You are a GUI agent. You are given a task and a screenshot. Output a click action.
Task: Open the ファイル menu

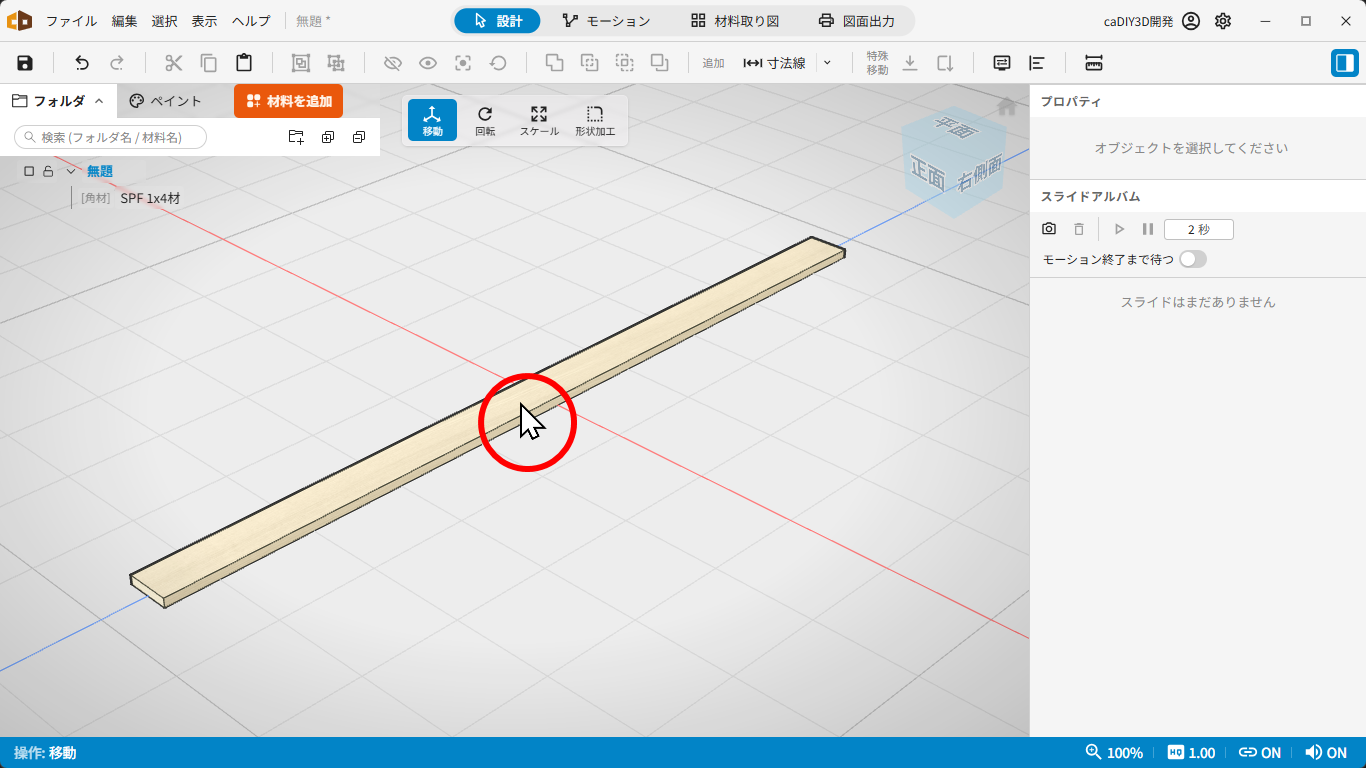[x=71, y=21]
